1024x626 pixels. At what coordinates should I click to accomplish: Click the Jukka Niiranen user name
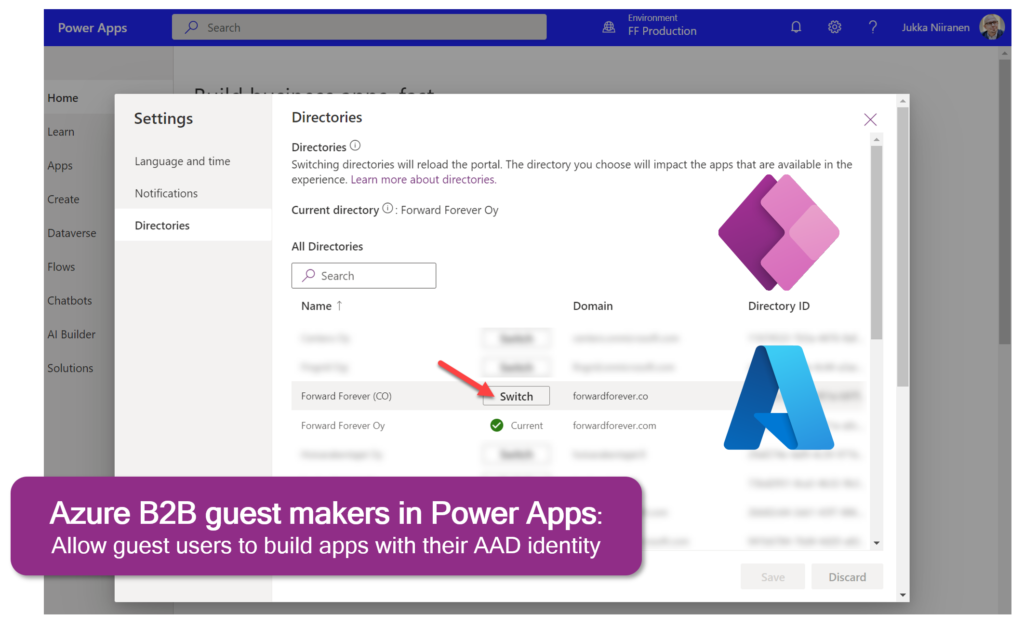pos(935,27)
